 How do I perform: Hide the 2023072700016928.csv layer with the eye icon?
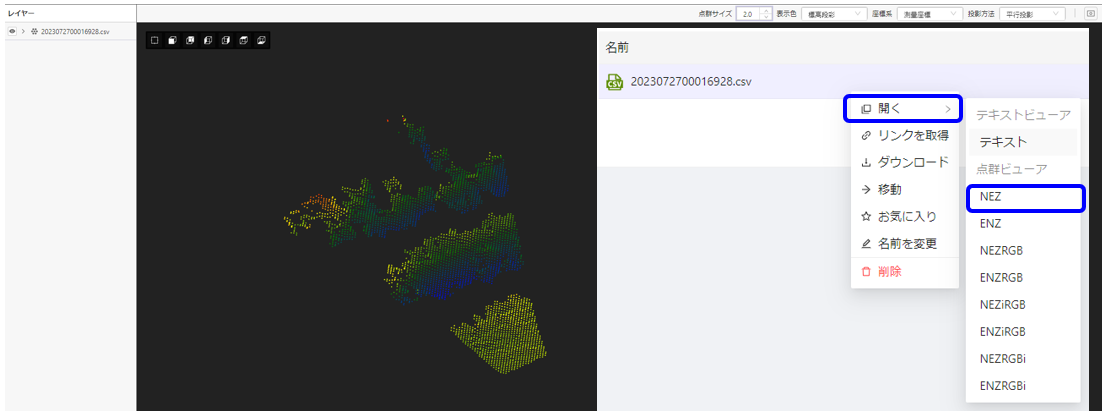pyautogui.click(x=12, y=32)
